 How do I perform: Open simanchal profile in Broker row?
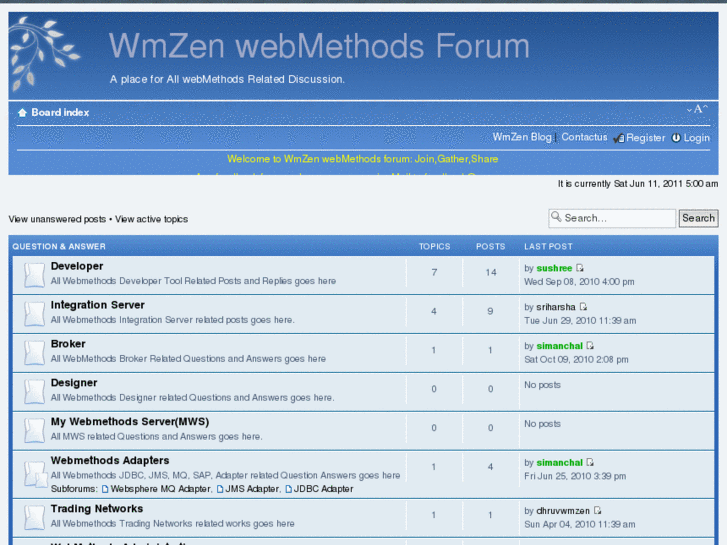559,346
